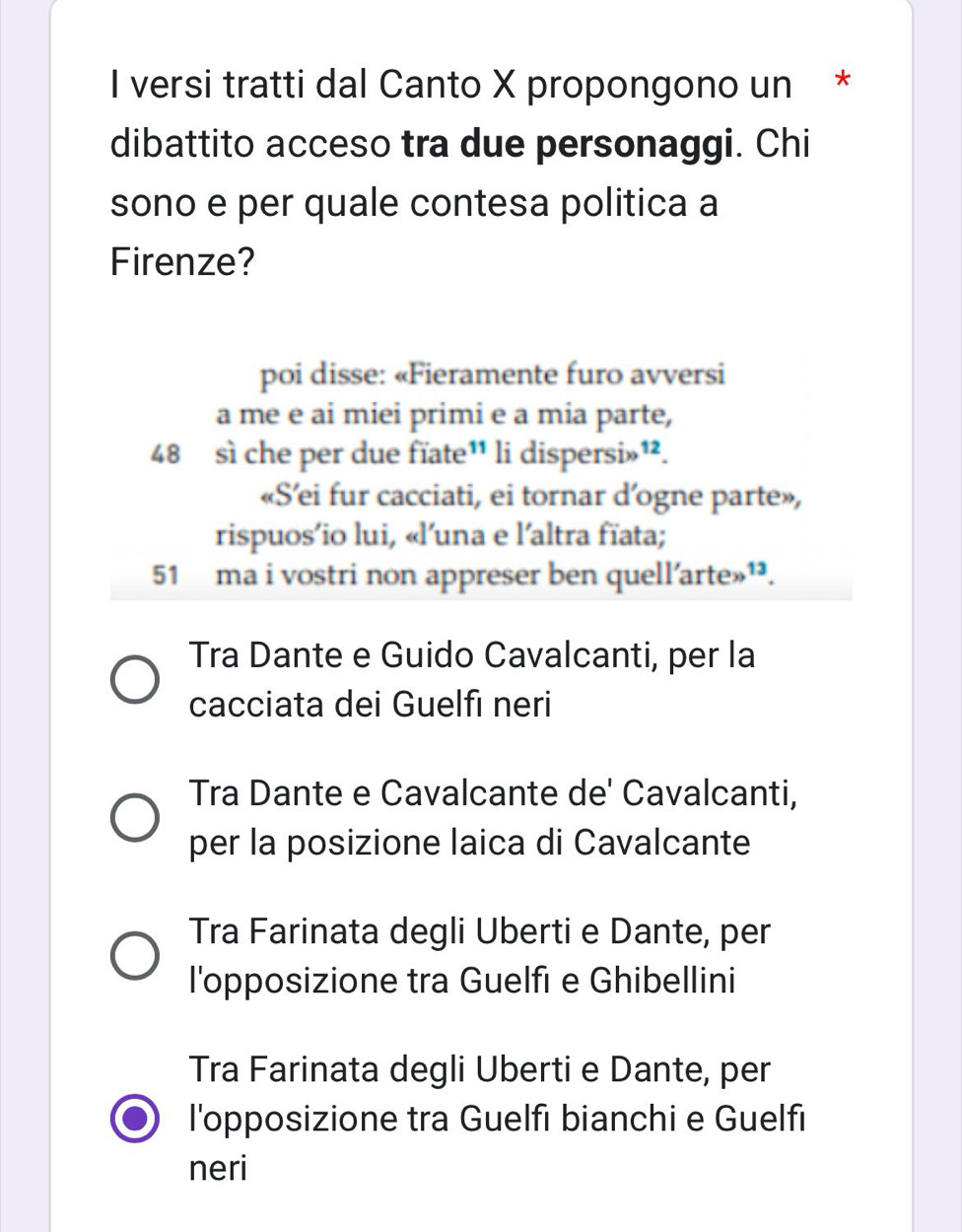Select the Guelfi e Ghibellini radio button
Viewport: 962px width, 1232px height.
[x=134, y=955]
